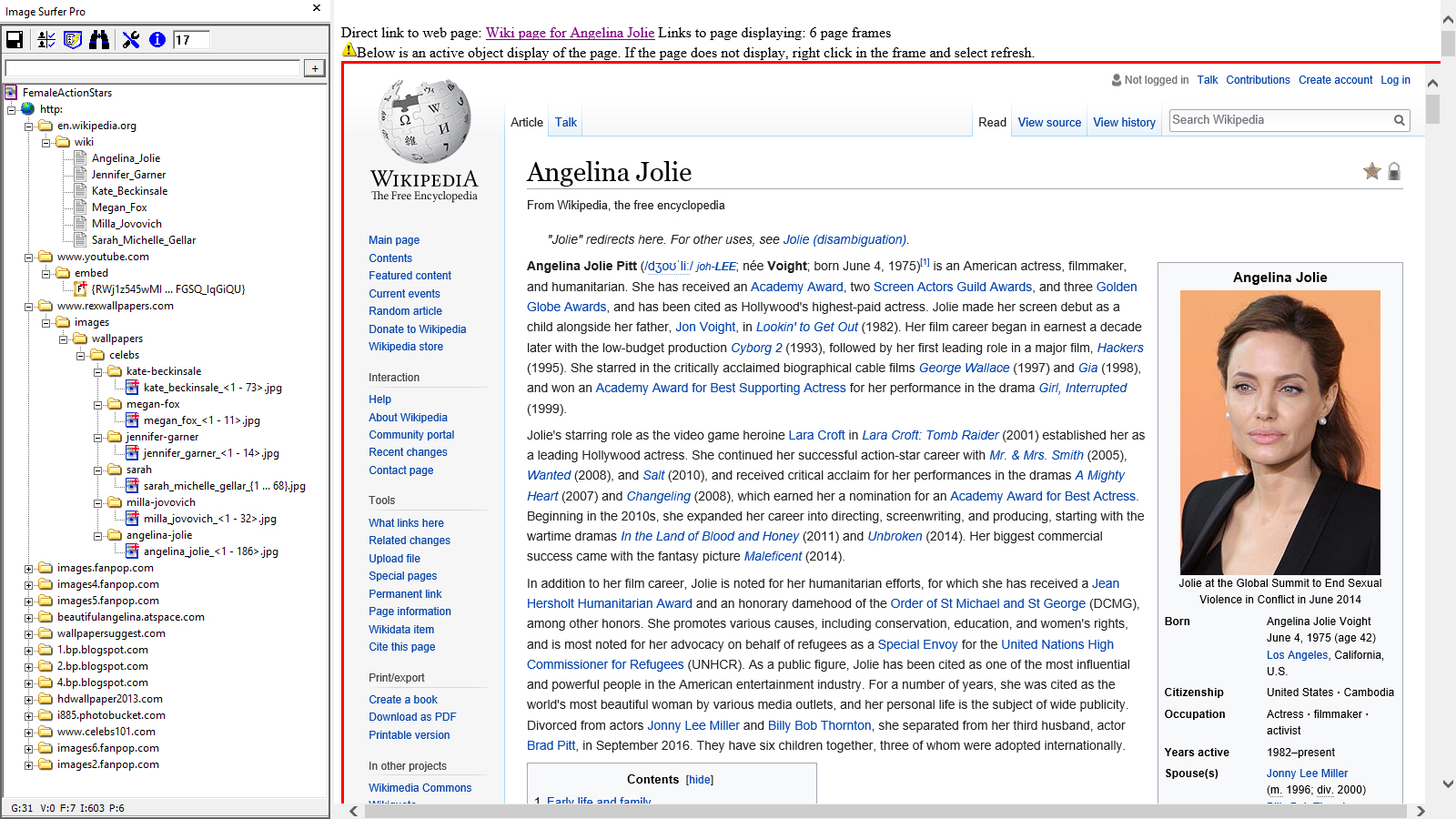Collapse the www.rexwallpapers.com node

point(28,307)
